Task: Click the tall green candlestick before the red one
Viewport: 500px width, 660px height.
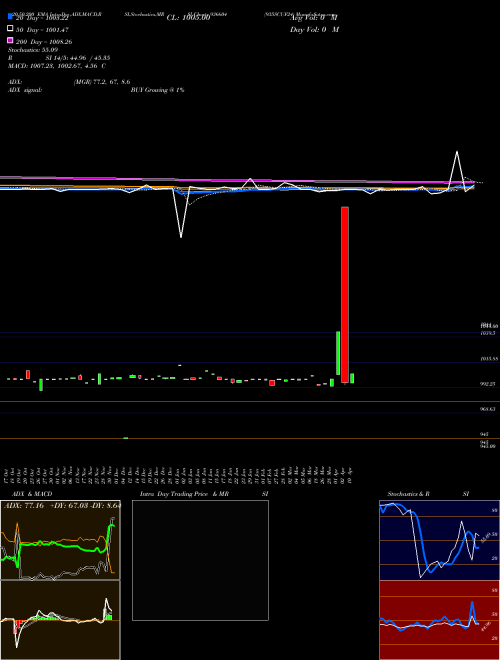Action: (x=338, y=353)
